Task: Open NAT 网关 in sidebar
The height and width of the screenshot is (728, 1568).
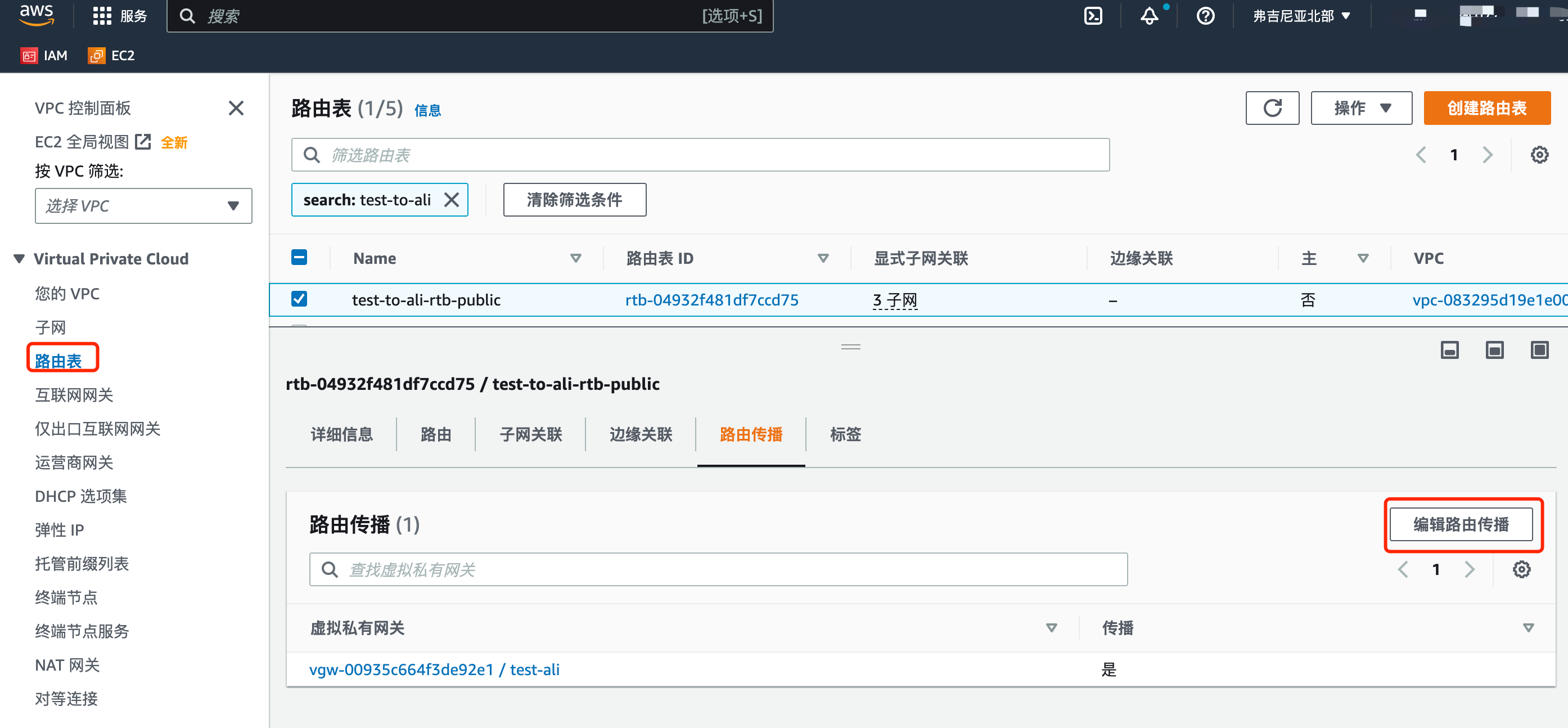Action: (67, 664)
